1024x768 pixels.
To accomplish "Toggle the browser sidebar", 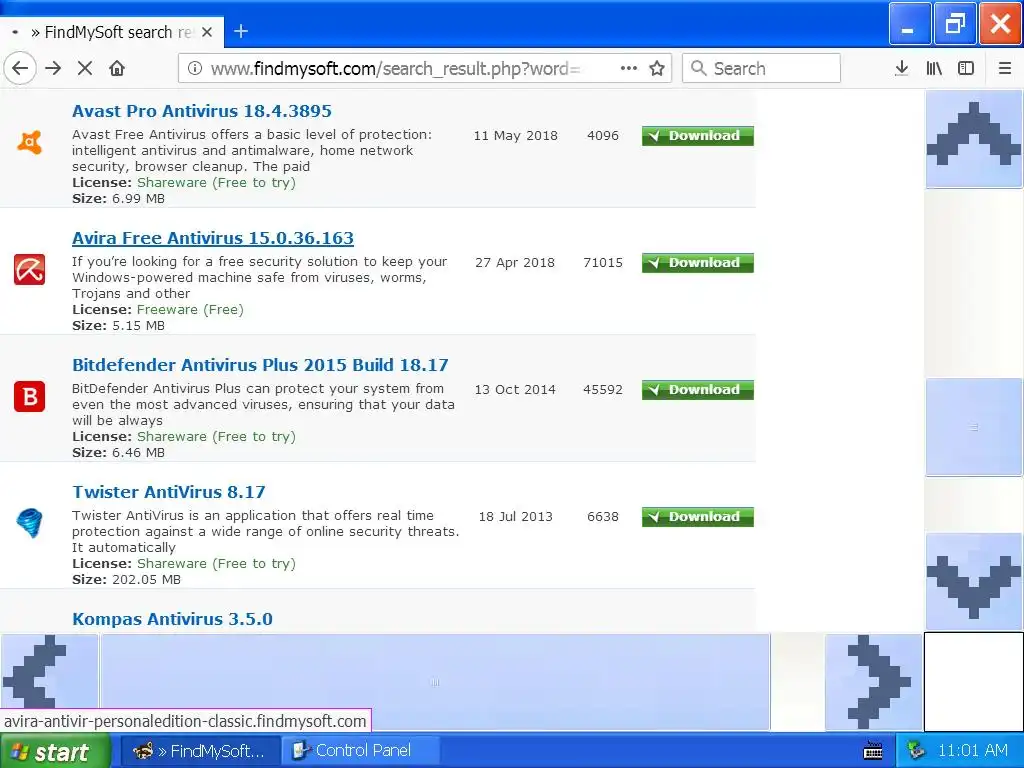I will tap(966, 68).
